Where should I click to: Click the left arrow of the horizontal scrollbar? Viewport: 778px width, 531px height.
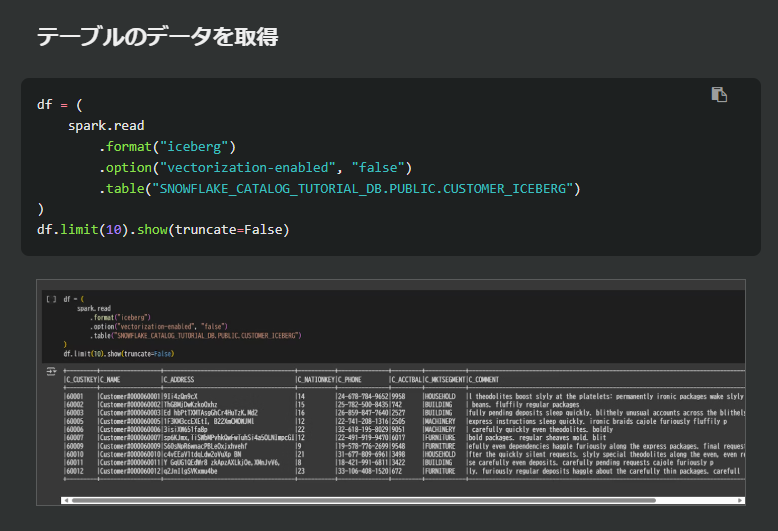point(66,500)
